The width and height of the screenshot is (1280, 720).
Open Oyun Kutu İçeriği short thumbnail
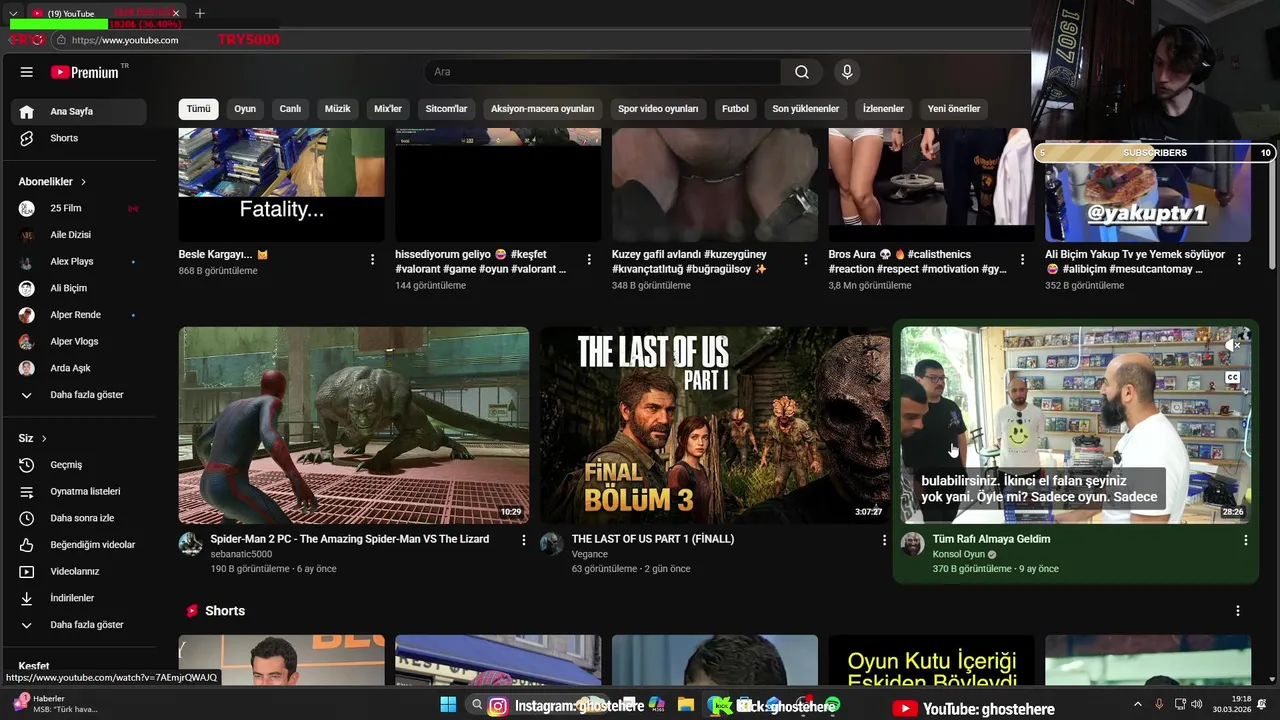coord(931,660)
